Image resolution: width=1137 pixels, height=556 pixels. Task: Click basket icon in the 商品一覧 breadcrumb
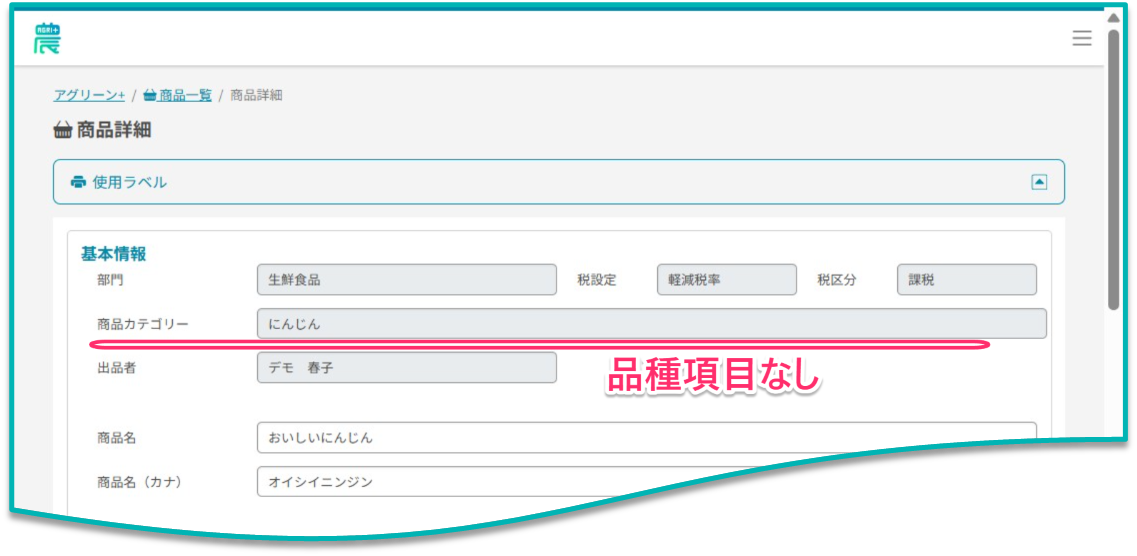point(150,95)
